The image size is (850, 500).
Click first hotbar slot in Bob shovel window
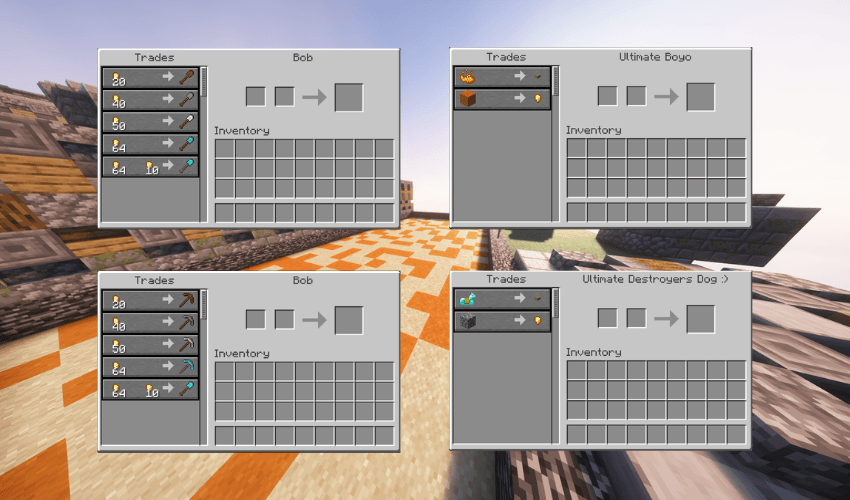225,213
